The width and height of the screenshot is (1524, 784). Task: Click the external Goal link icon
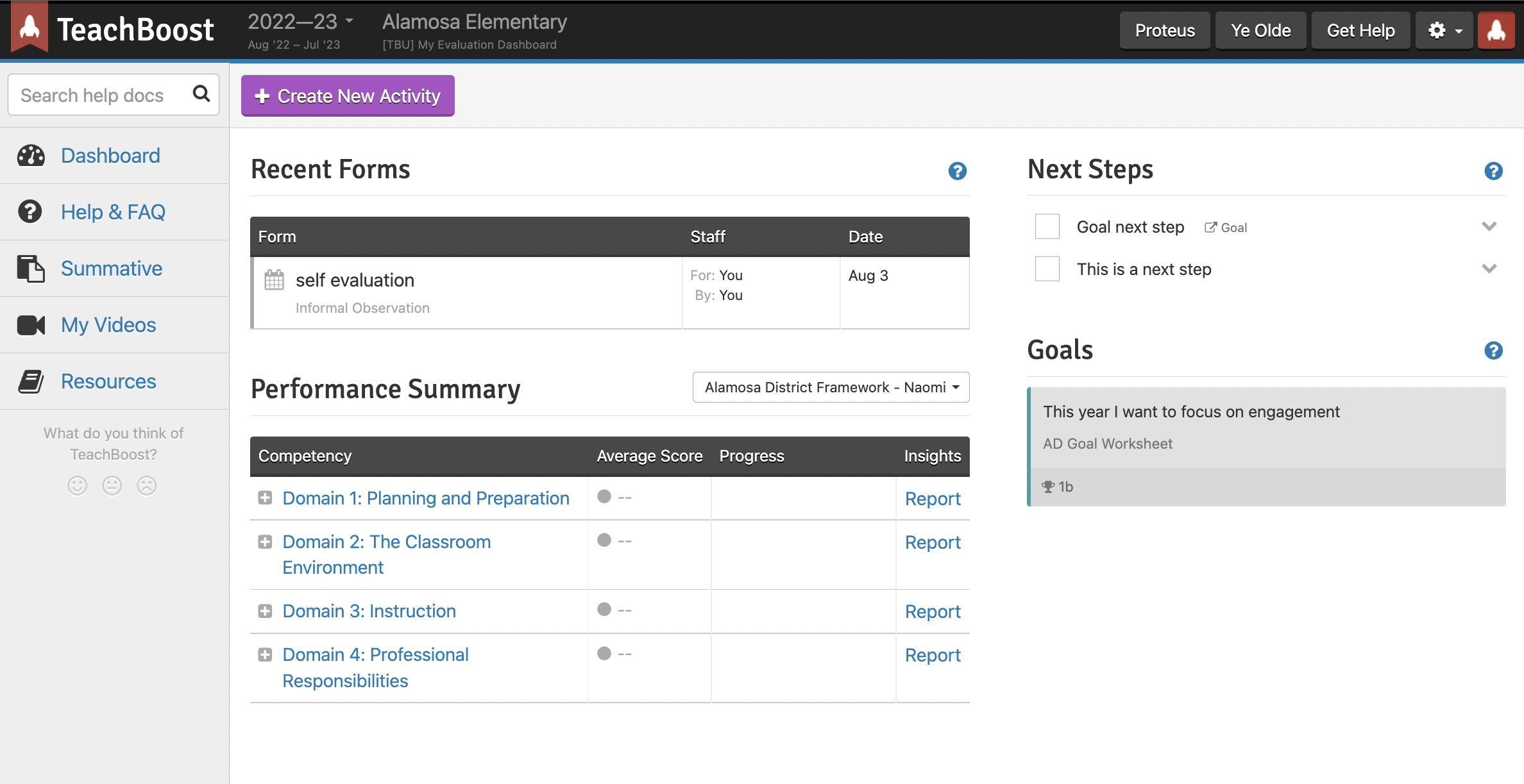(1210, 228)
